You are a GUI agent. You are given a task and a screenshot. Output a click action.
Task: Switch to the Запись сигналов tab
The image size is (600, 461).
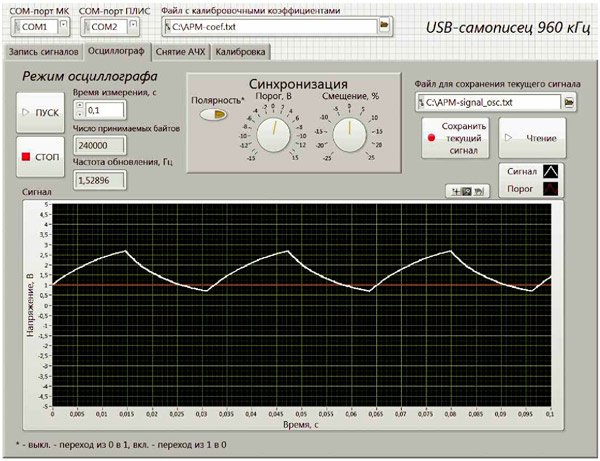pyautogui.click(x=43, y=49)
